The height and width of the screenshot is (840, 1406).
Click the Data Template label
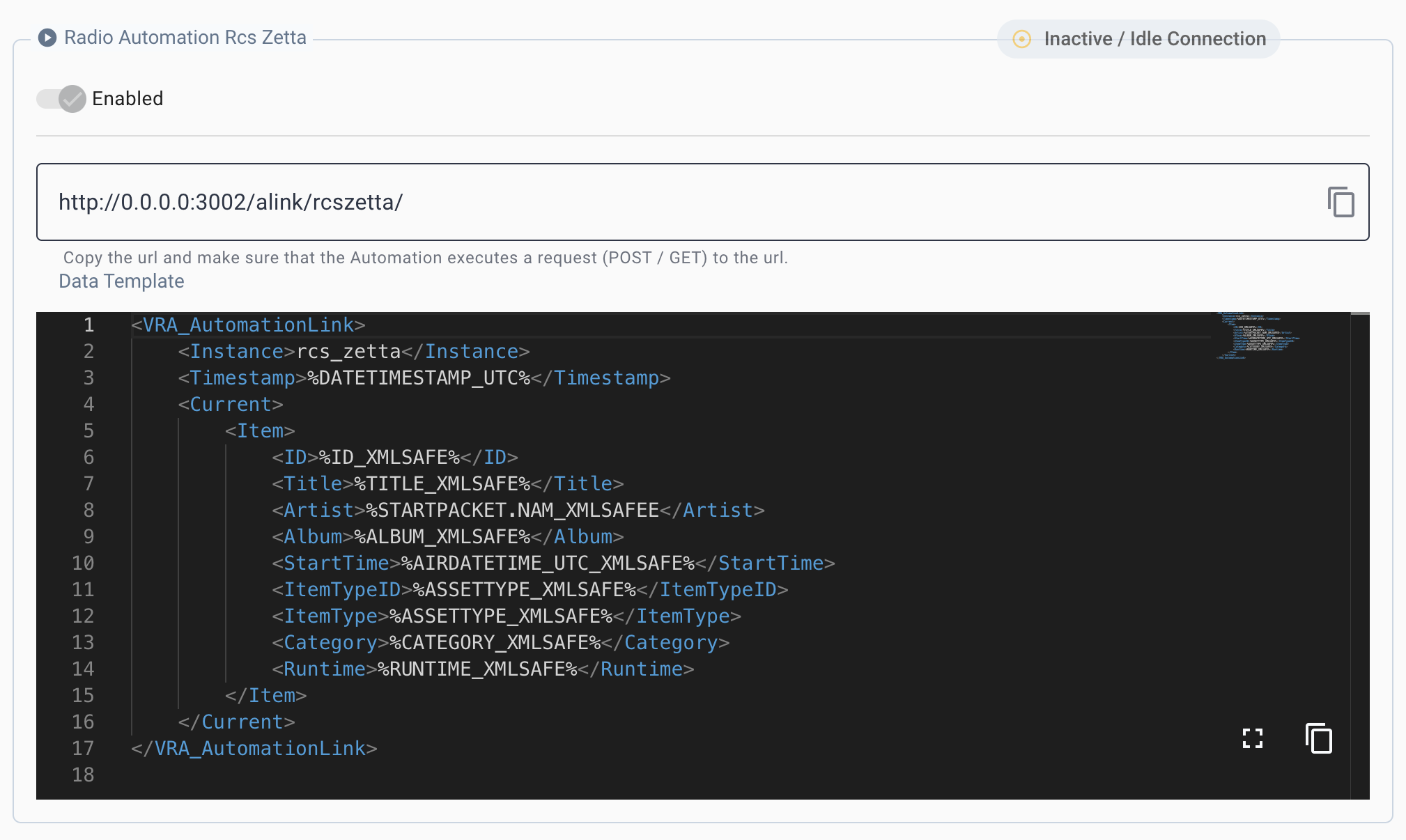pos(121,281)
